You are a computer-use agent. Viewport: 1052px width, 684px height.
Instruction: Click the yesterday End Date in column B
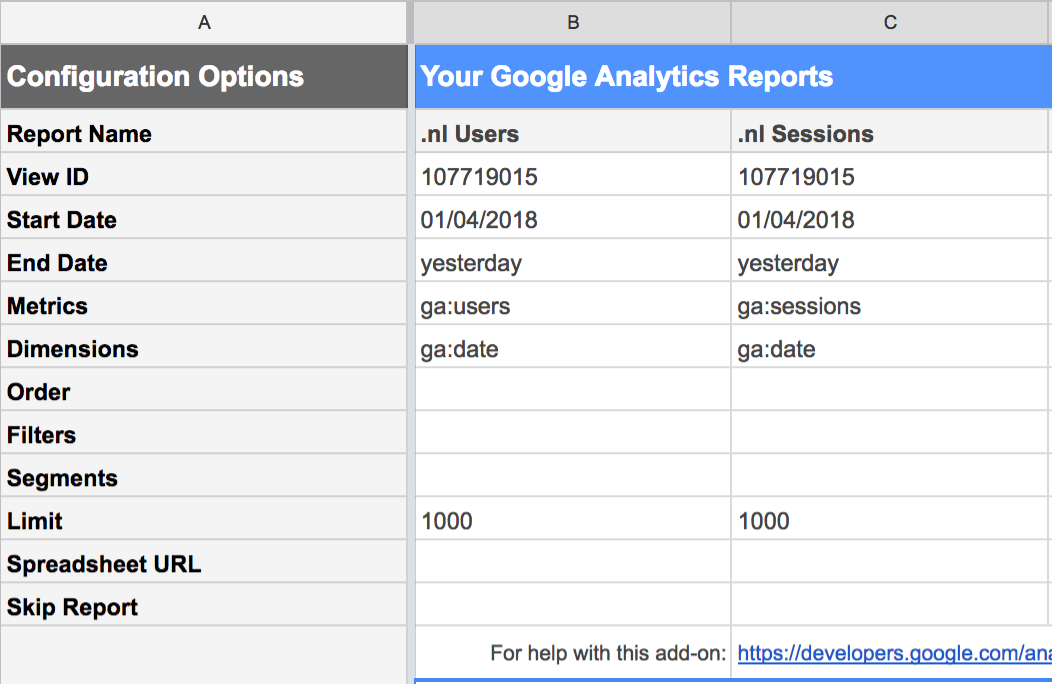coord(572,261)
